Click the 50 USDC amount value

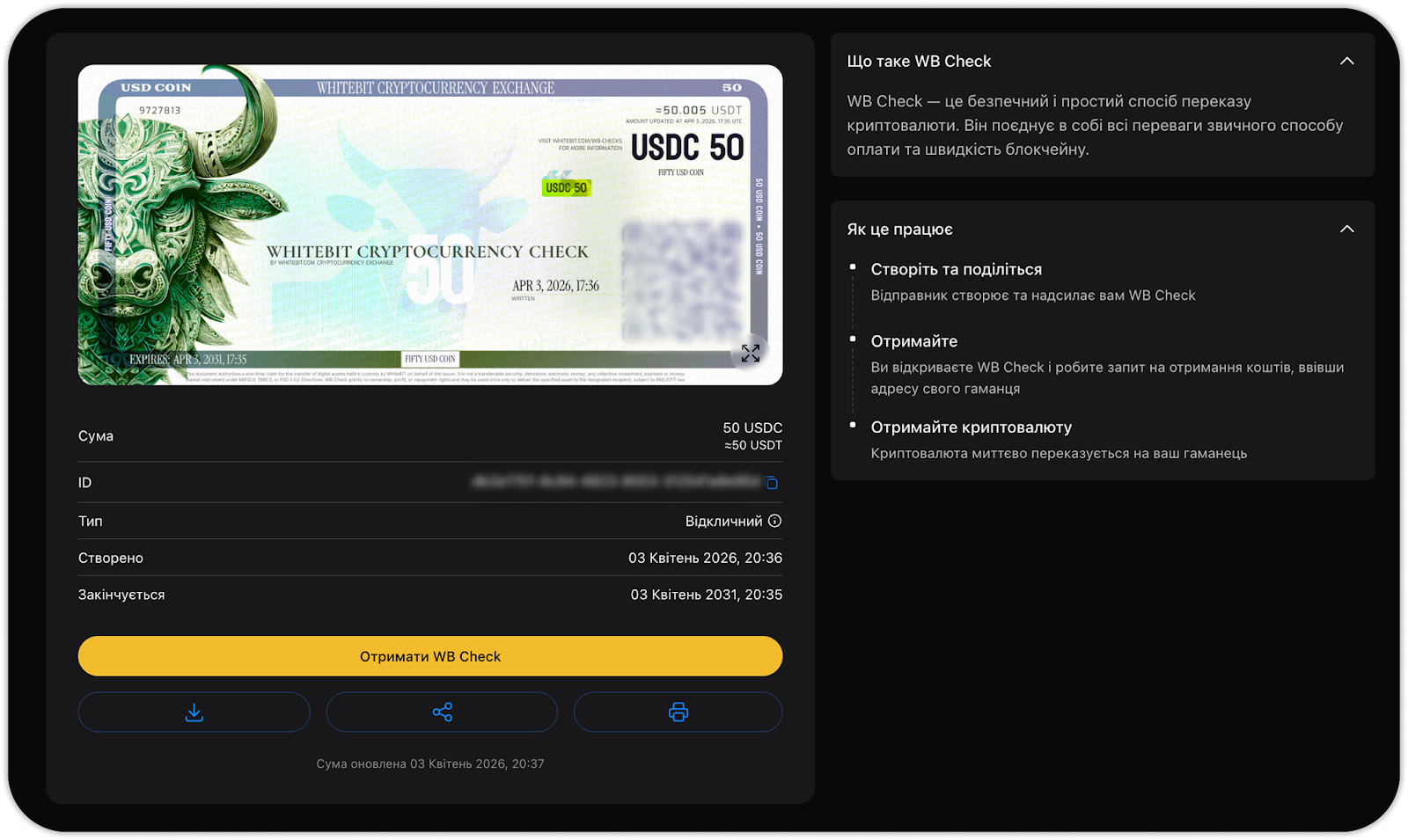click(x=752, y=427)
